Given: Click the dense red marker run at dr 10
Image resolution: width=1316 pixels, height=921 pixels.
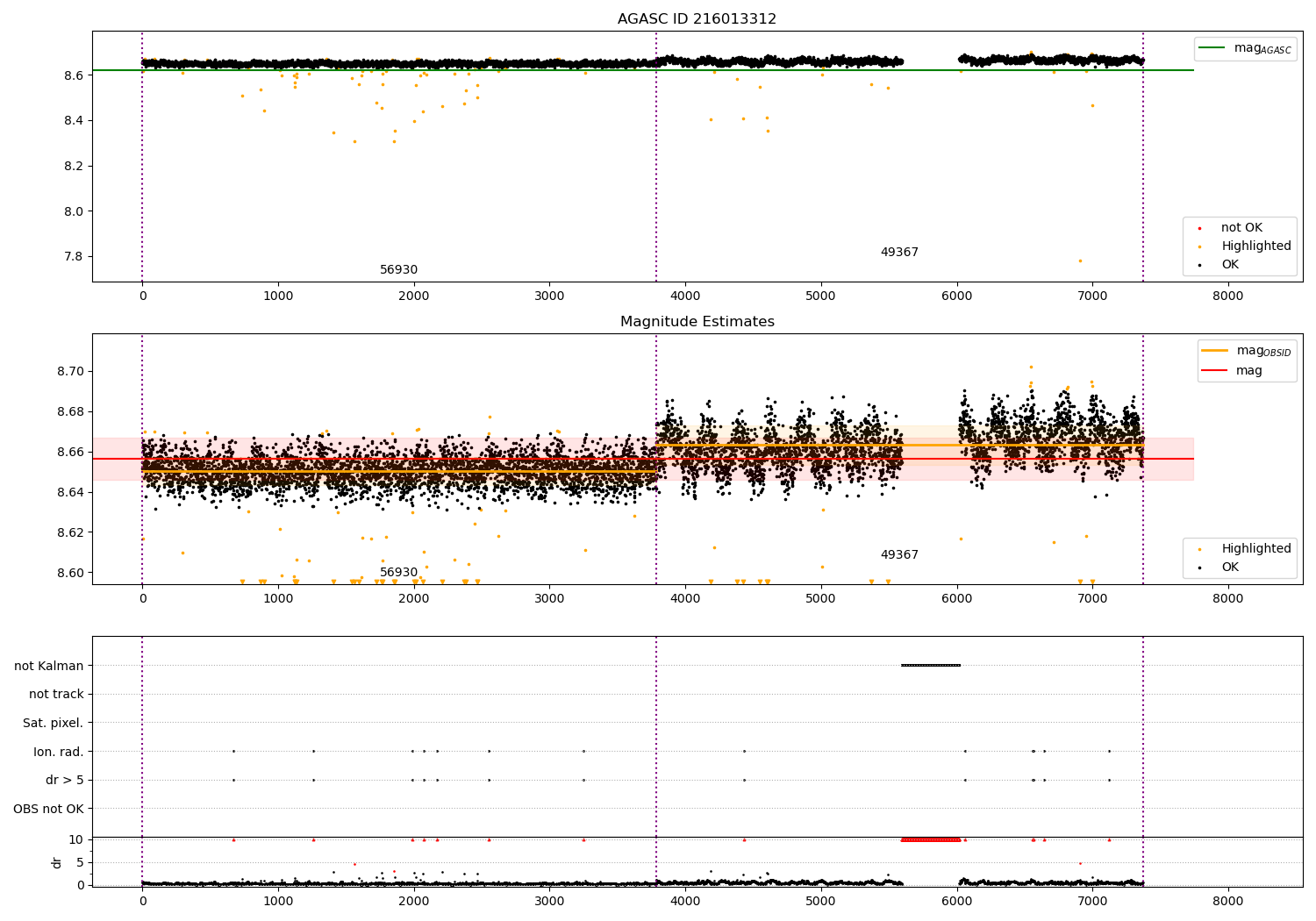Looking at the screenshot, I should [931, 839].
